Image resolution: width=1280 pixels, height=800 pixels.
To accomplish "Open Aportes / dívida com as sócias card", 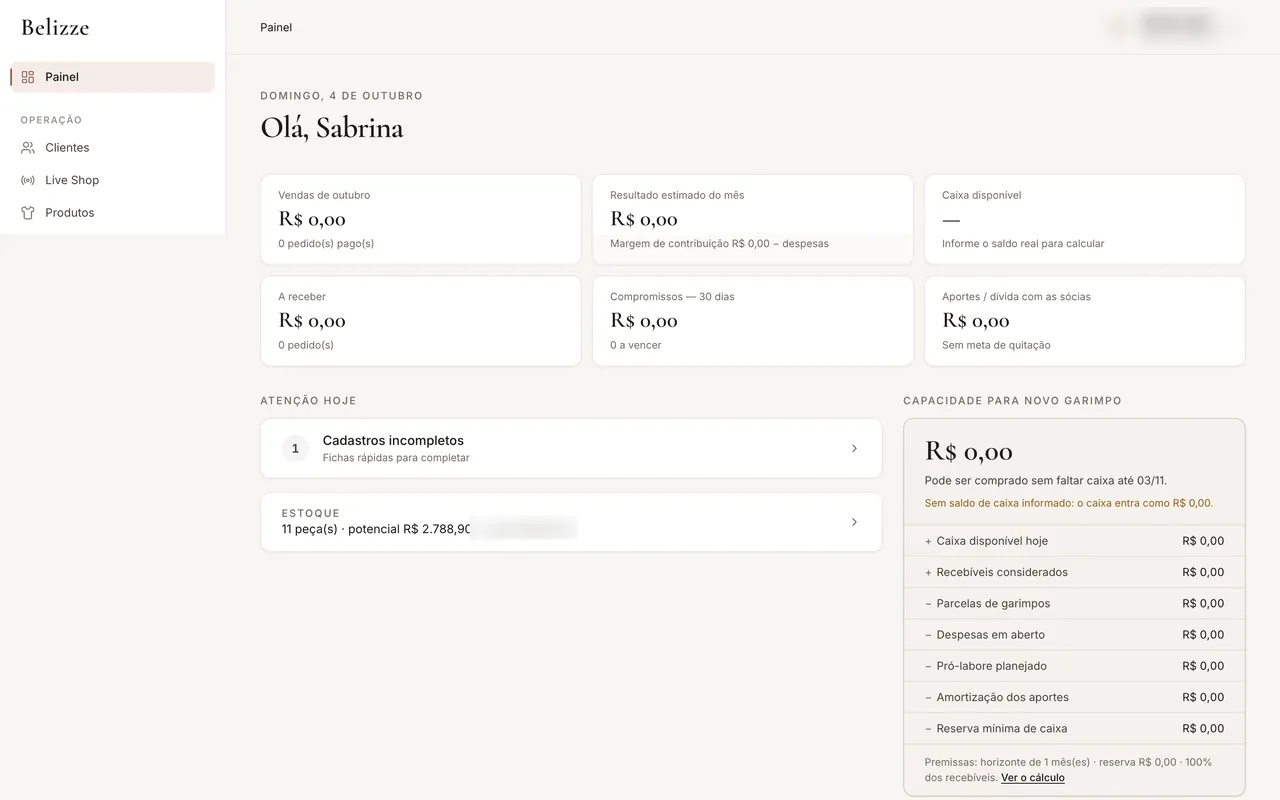I will coord(1085,321).
